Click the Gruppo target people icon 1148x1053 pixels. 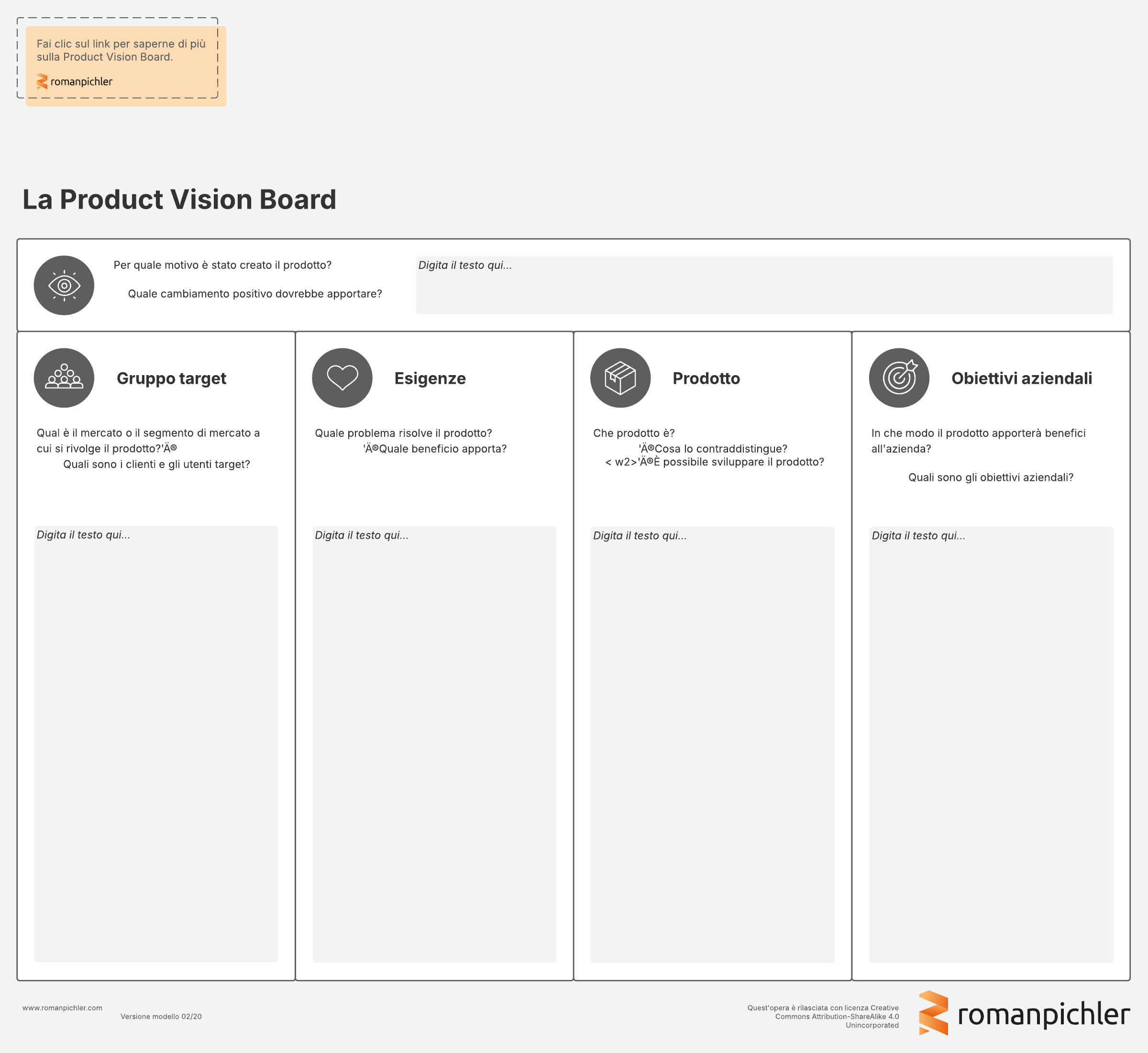(x=64, y=378)
